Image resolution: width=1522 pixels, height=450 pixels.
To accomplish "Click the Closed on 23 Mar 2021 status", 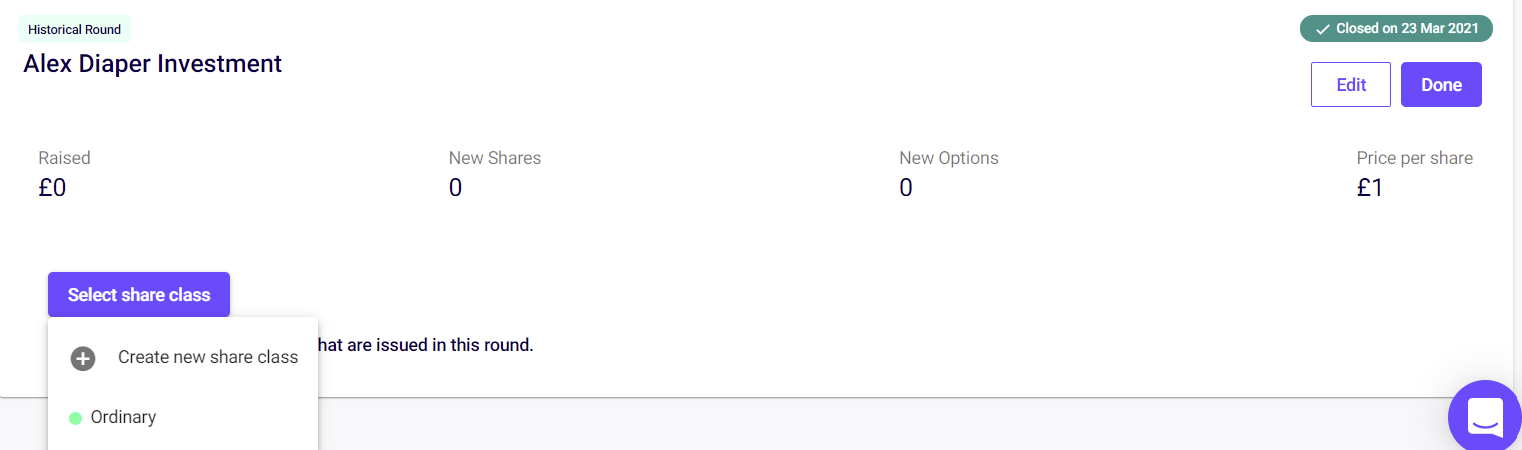I will coord(1405,29).
